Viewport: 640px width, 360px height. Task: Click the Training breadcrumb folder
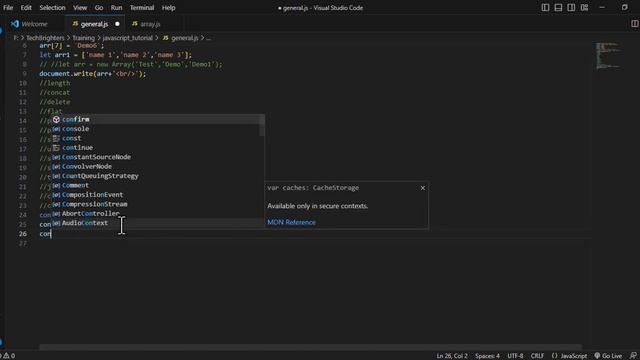pos(83,38)
